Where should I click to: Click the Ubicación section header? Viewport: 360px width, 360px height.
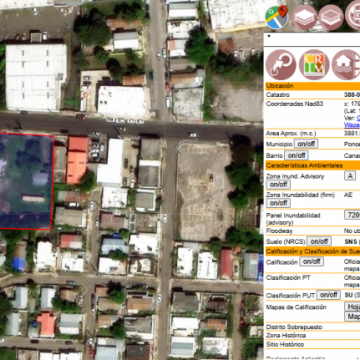(312, 86)
